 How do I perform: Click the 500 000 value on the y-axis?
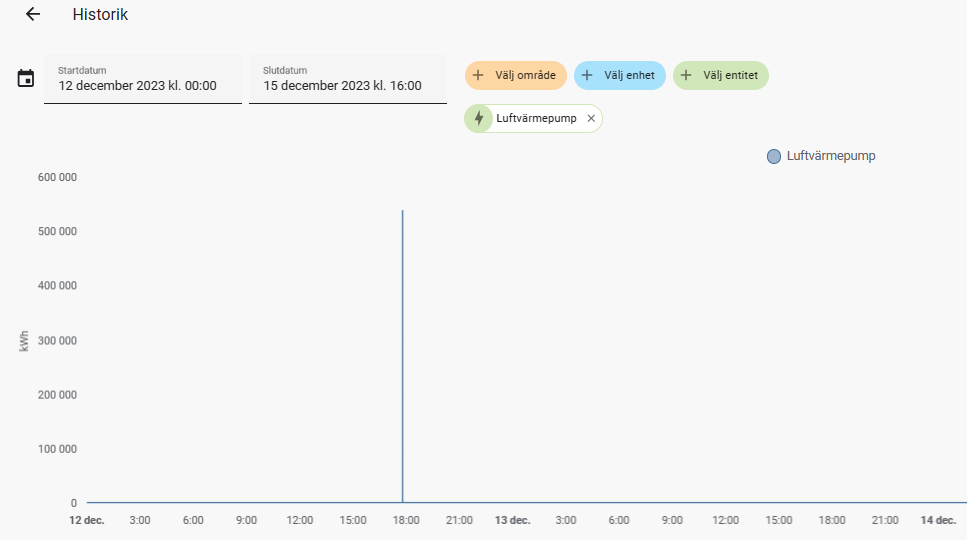coord(59,232)
